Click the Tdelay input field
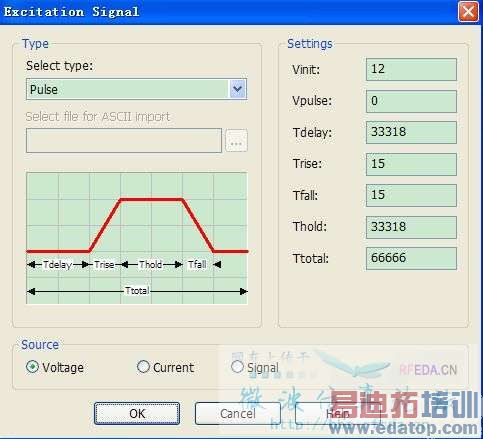 tap(411, 133)
